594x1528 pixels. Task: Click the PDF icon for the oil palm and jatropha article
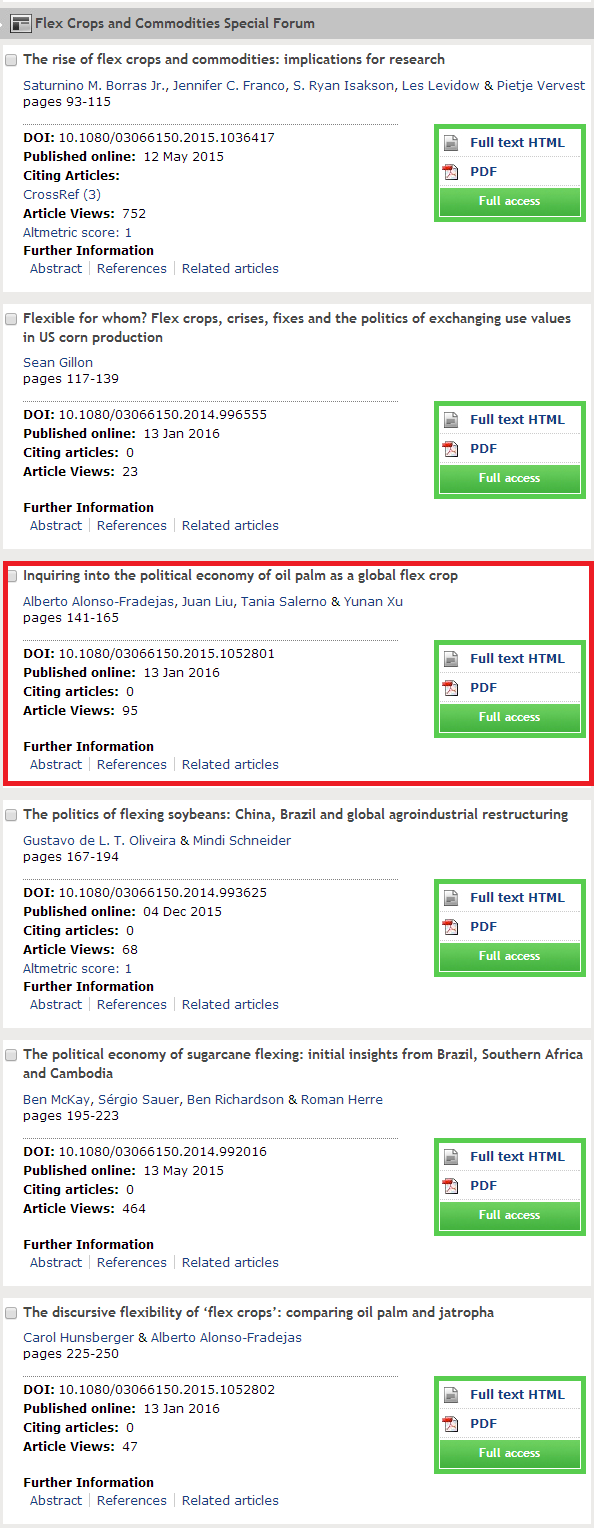pyautogui.click(x=451, y=1424)
